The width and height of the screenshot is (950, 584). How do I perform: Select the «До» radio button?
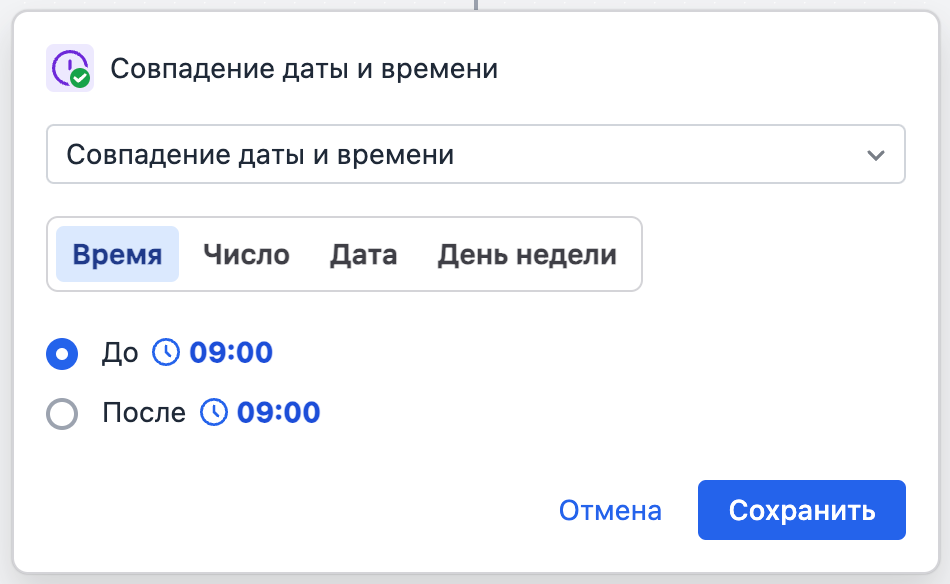(x=62, y=352)
